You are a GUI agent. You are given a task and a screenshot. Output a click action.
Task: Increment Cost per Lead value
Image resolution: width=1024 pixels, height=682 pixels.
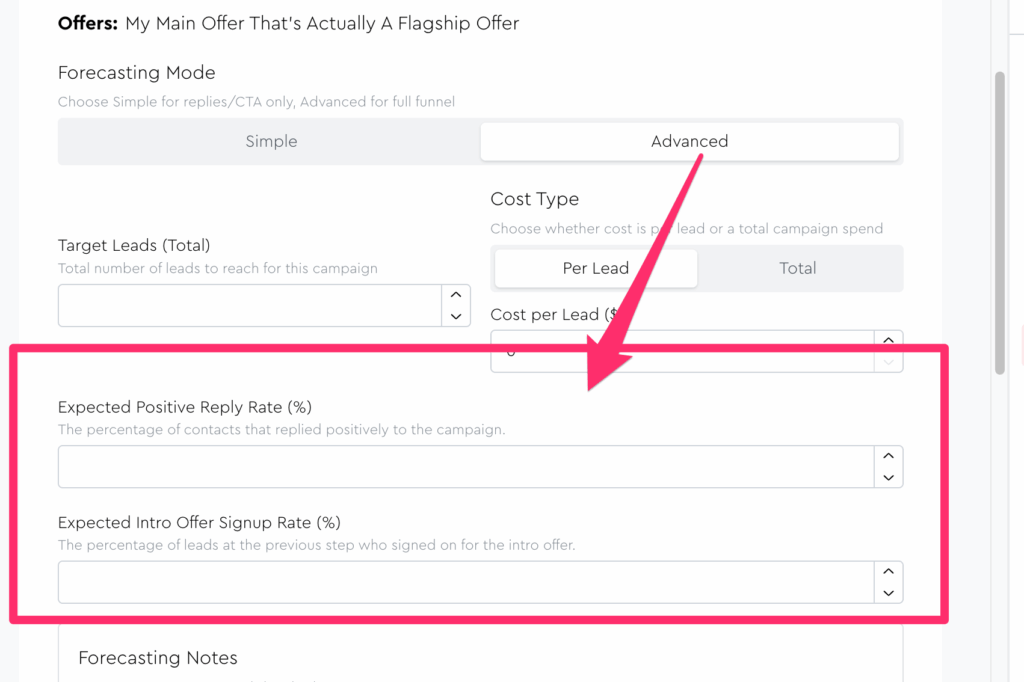pos(888,339)
